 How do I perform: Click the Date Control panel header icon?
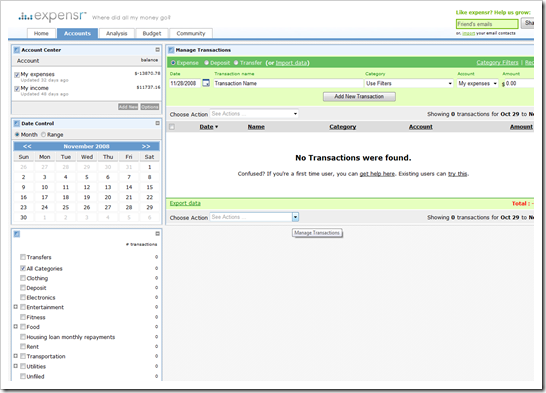click(16, 124)
